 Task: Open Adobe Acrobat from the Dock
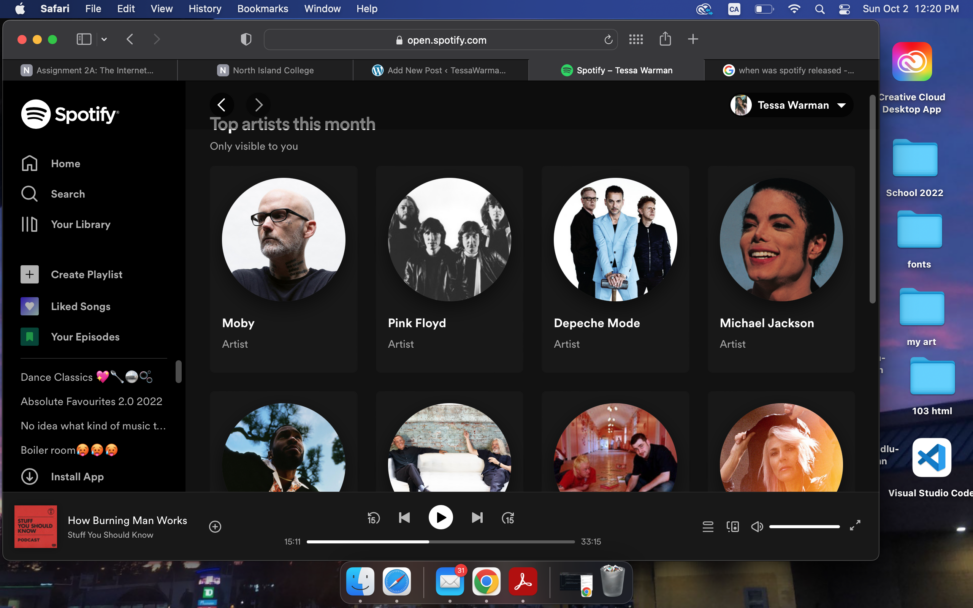coord(522,582)
